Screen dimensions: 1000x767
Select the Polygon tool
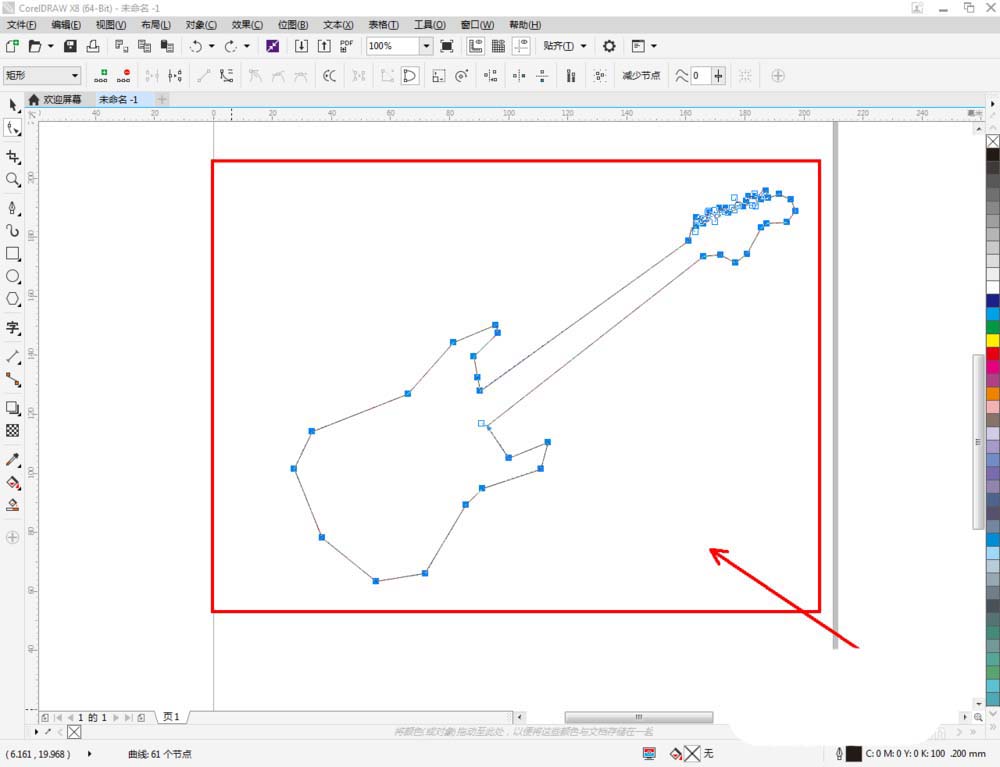pyautogui.click(x=13, y=298)
